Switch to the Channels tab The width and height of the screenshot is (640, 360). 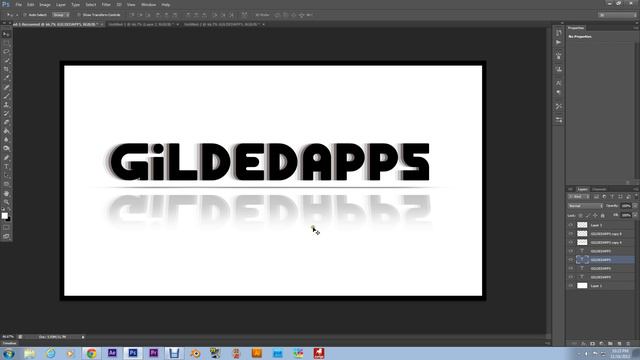599,189
